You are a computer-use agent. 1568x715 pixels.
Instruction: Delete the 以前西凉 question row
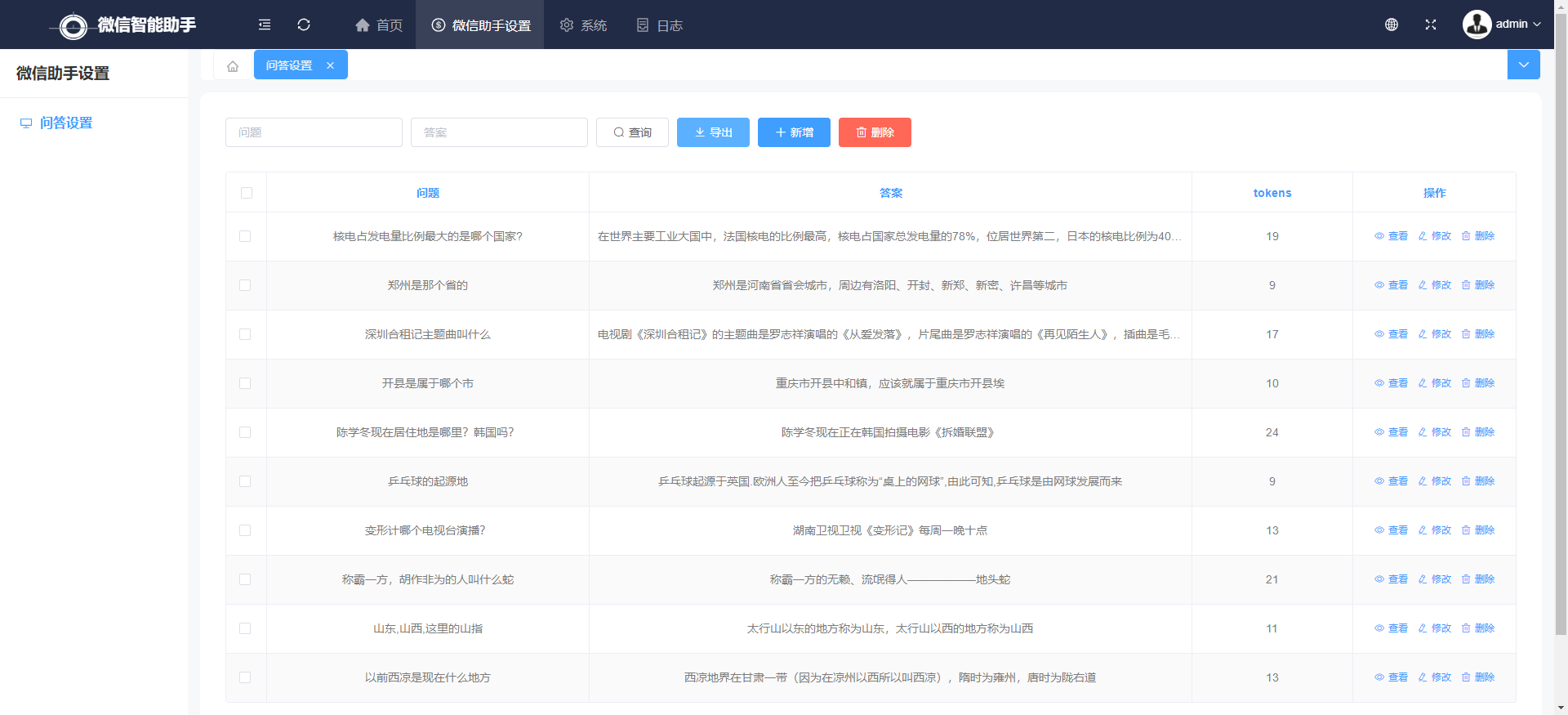tap(1478, 677)
